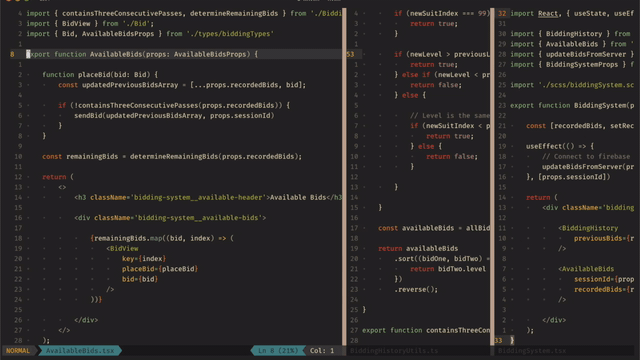Click the 'import { AvailableBids }' line

click(x=572, y=44)
